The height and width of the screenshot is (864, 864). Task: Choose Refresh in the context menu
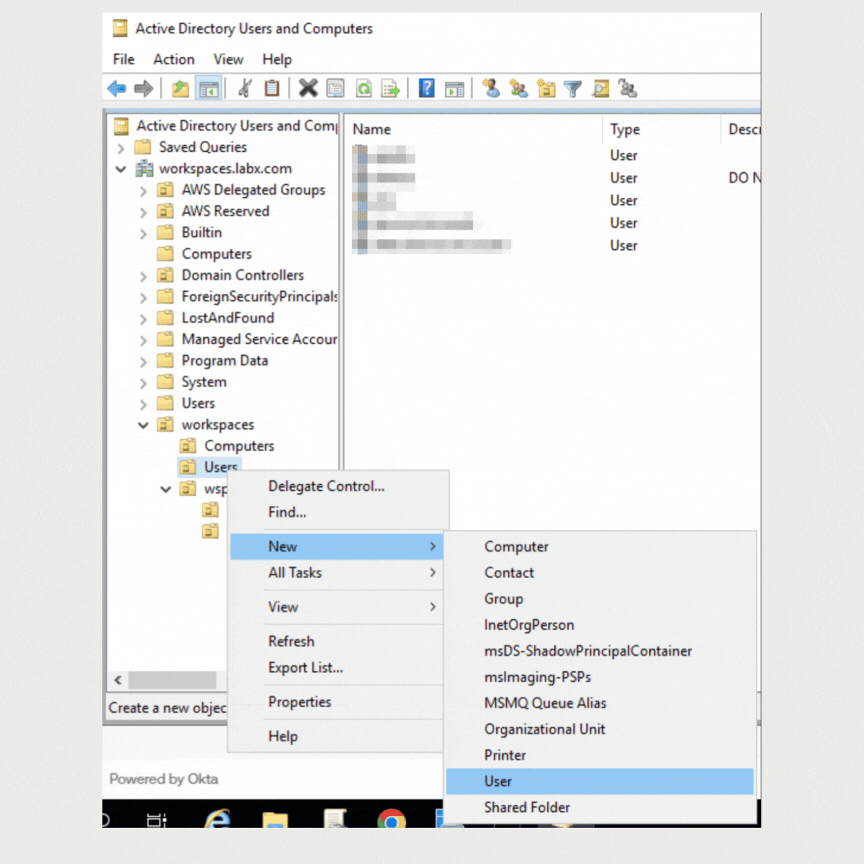tap(337, 641)
